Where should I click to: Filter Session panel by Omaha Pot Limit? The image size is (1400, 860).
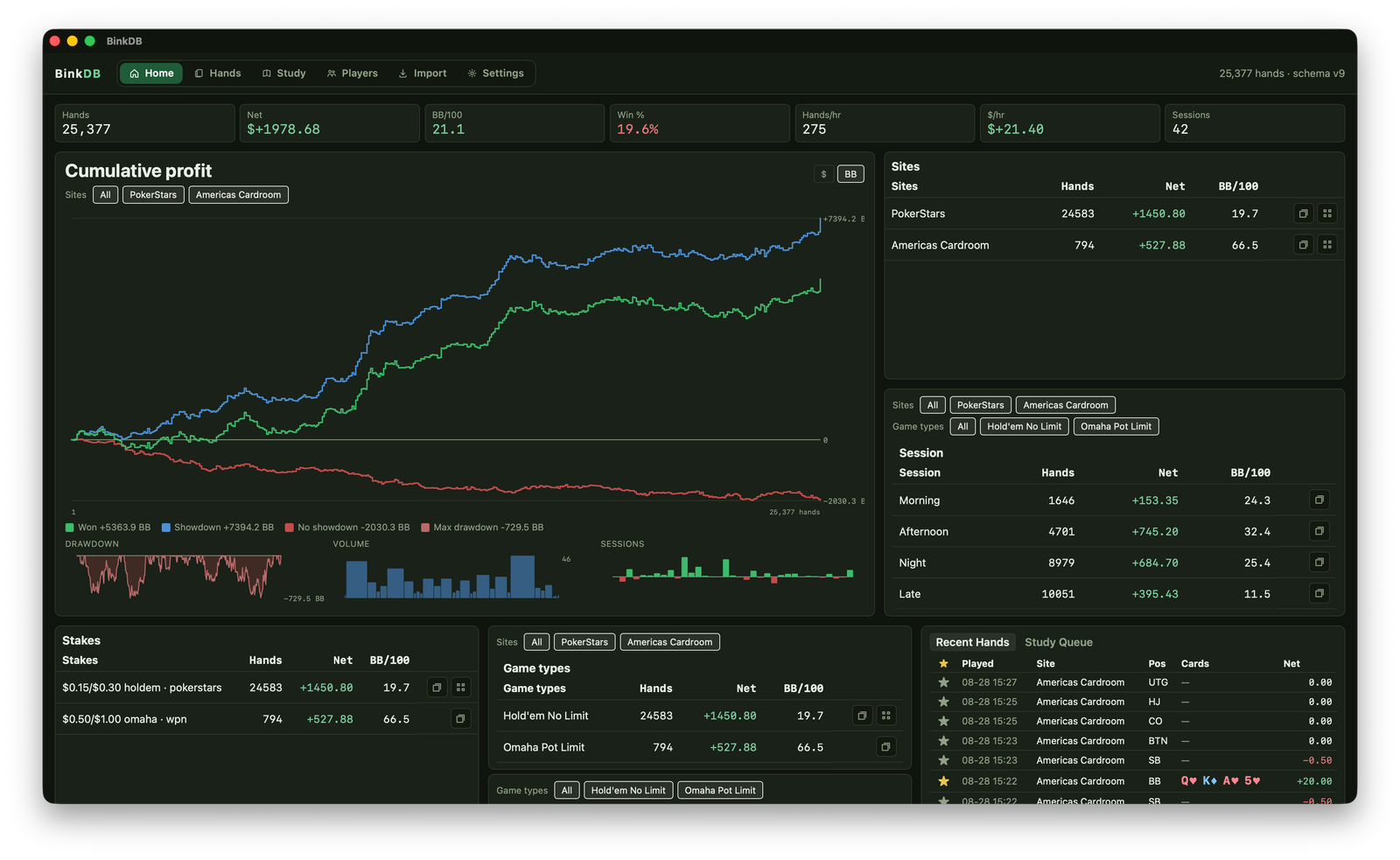point(1116,427)
